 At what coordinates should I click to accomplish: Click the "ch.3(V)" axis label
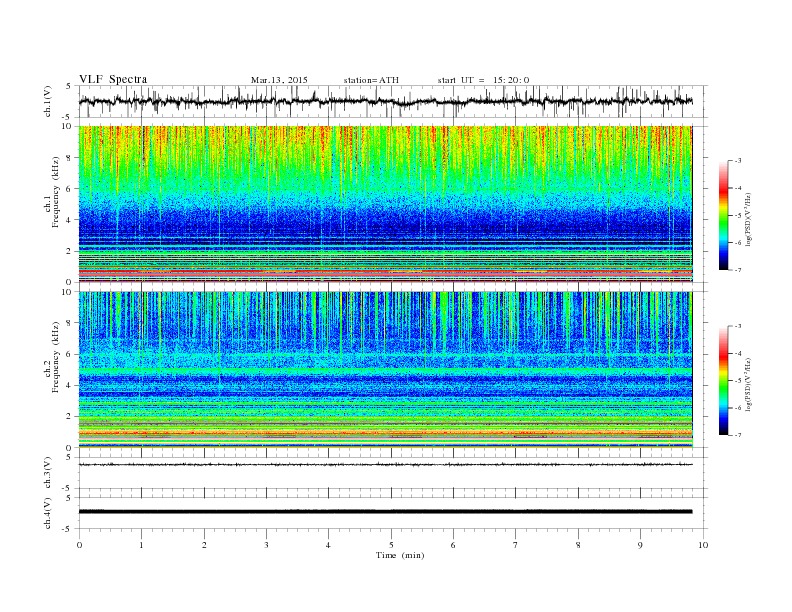click(x=47, y=473)
